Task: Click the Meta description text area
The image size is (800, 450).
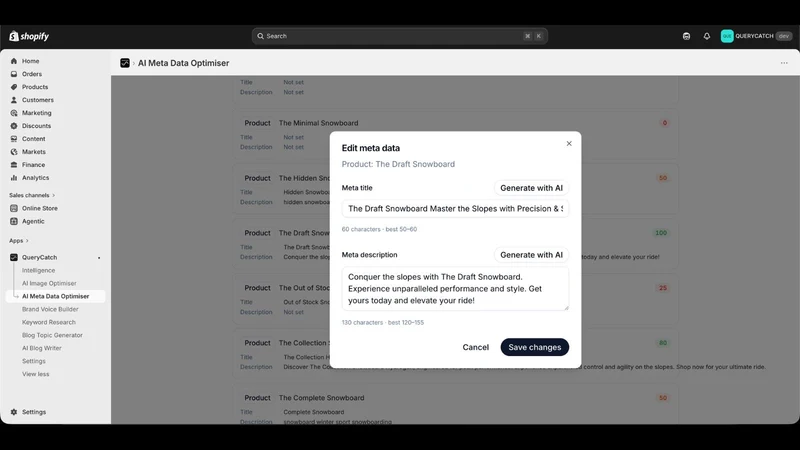Action: [x=455, y=288]
